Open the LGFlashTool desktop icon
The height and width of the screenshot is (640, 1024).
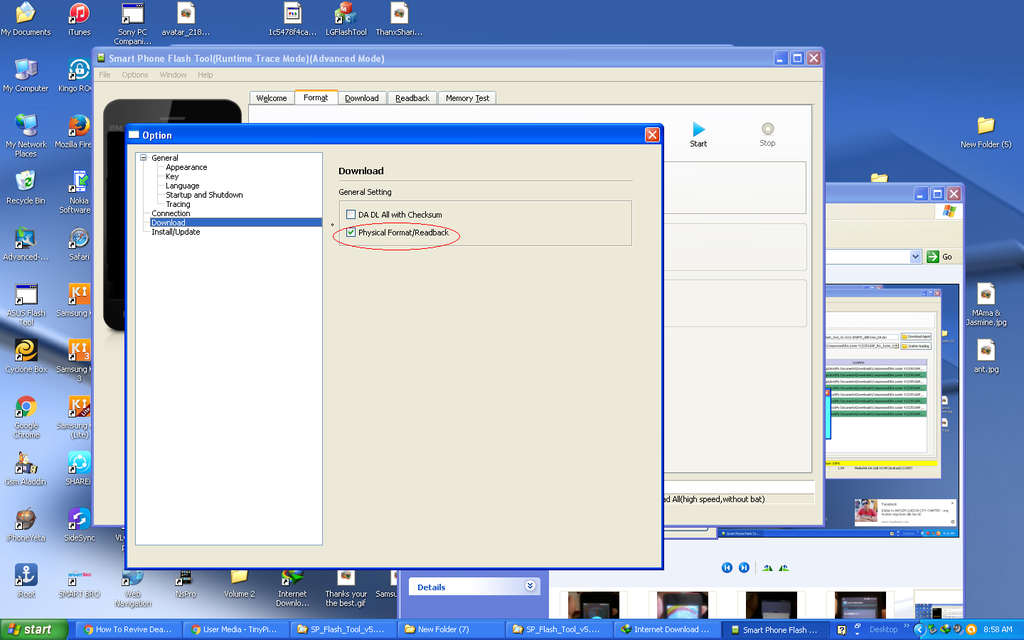coord(346,13)
